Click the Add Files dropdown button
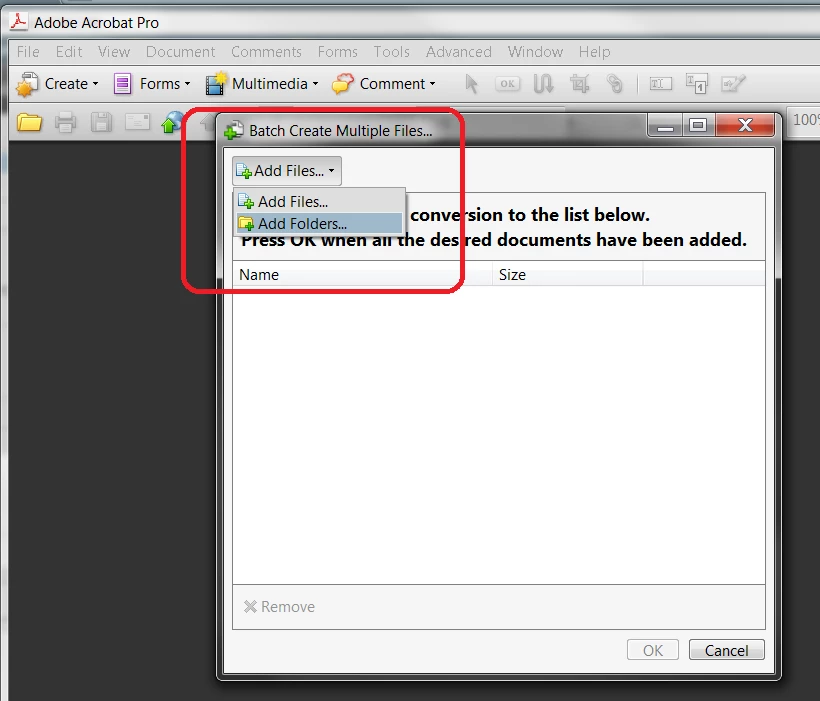The image size is (820, 701). (287, 171)
